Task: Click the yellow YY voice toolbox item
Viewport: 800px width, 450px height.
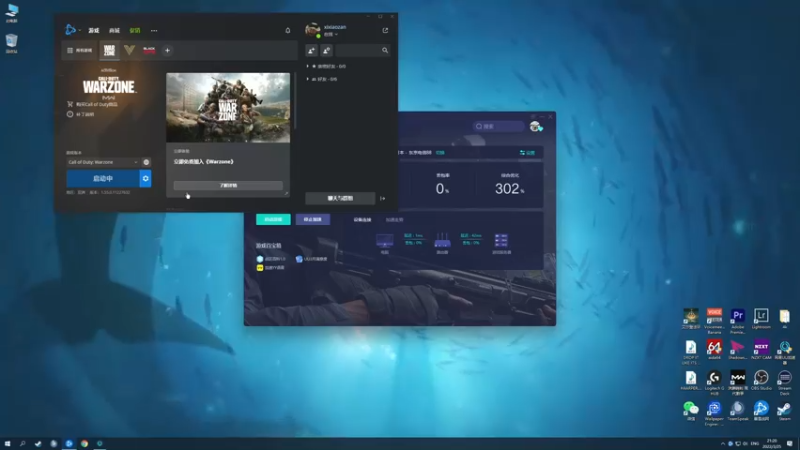Action: click(270, 267)
